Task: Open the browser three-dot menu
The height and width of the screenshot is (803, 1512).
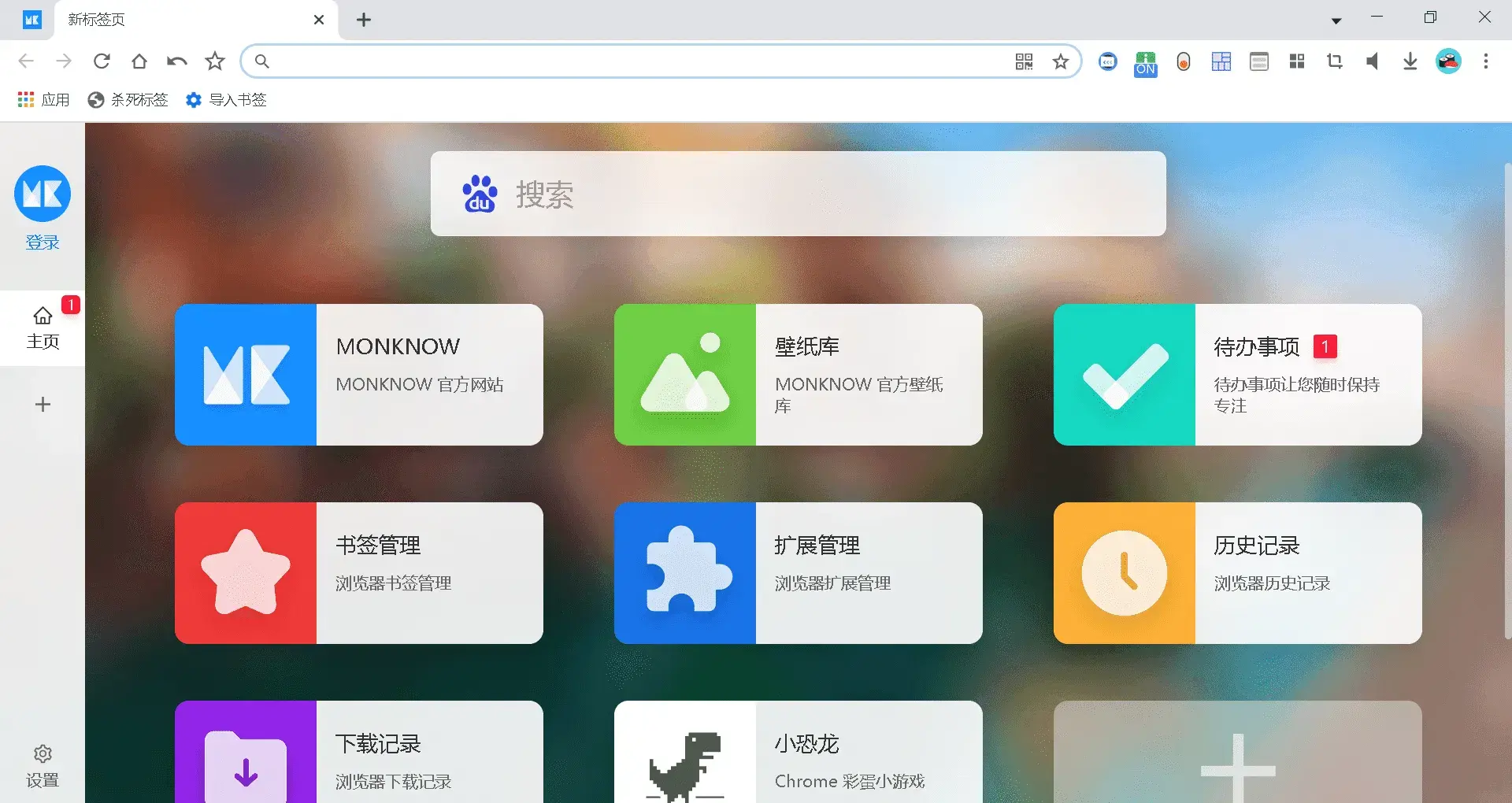Action: click(x=1486, y=61)
